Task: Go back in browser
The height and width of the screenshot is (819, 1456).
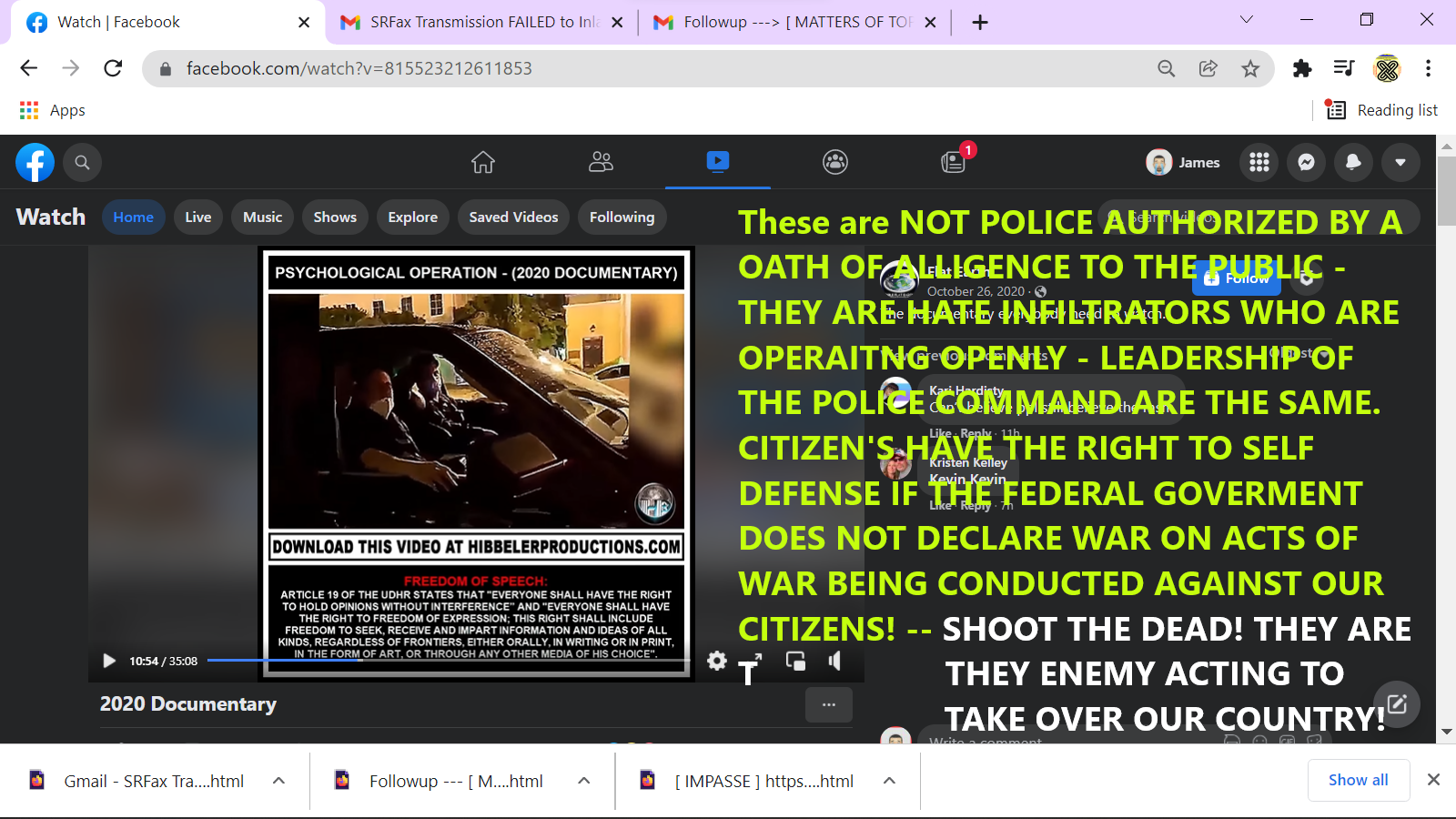Action: (x=29, y=68)
